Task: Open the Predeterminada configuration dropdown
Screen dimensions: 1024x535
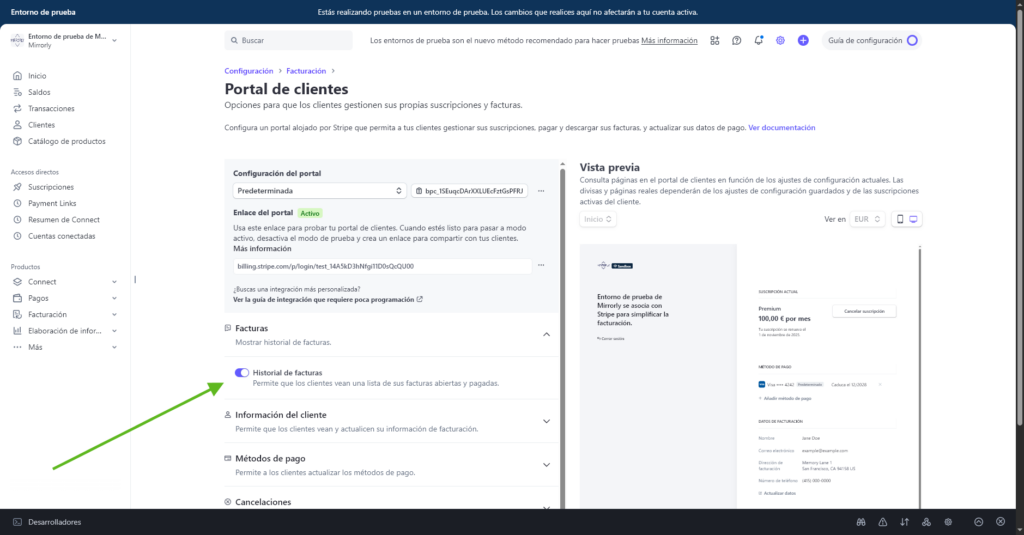Action: coord(319,190)
